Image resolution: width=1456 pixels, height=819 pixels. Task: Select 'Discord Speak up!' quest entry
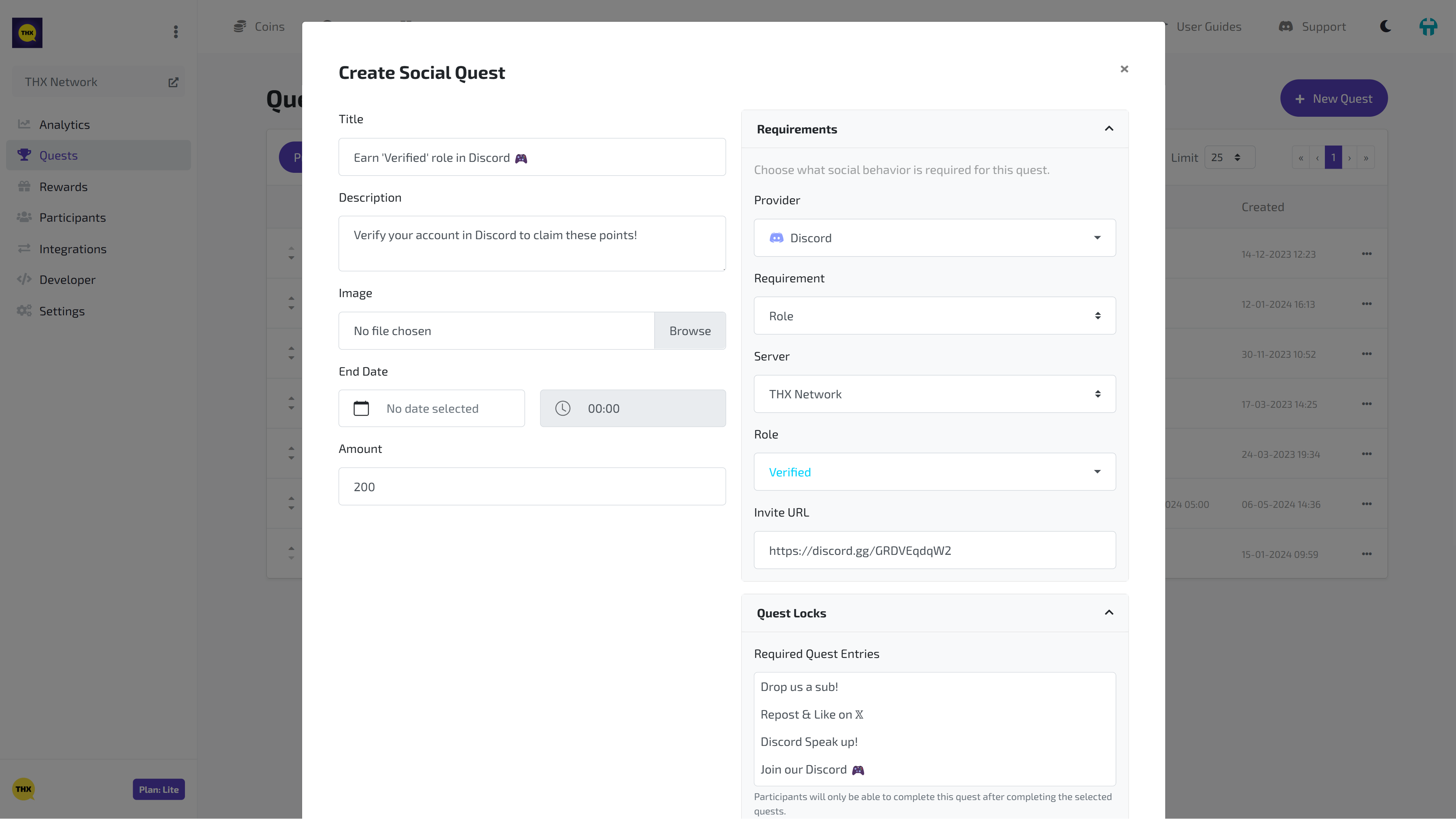(809, 742)
